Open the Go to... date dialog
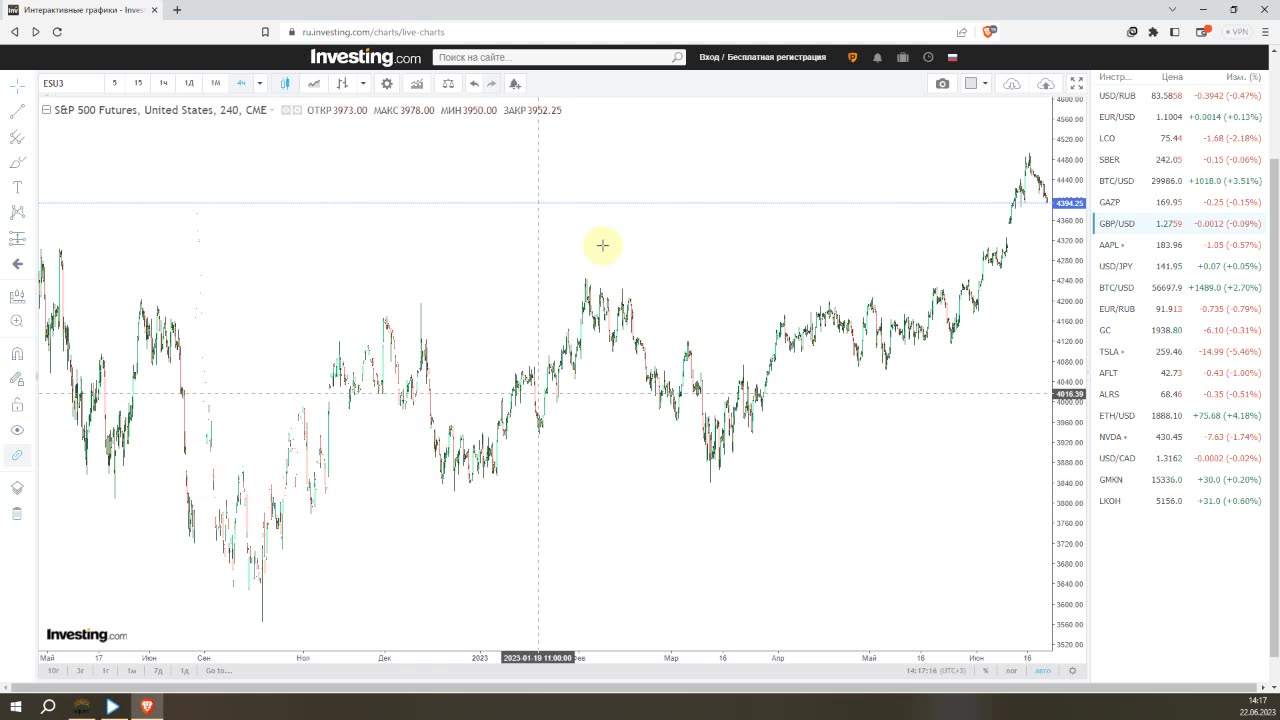Screen dimensions: 1280x720 [x=218, y=671]
